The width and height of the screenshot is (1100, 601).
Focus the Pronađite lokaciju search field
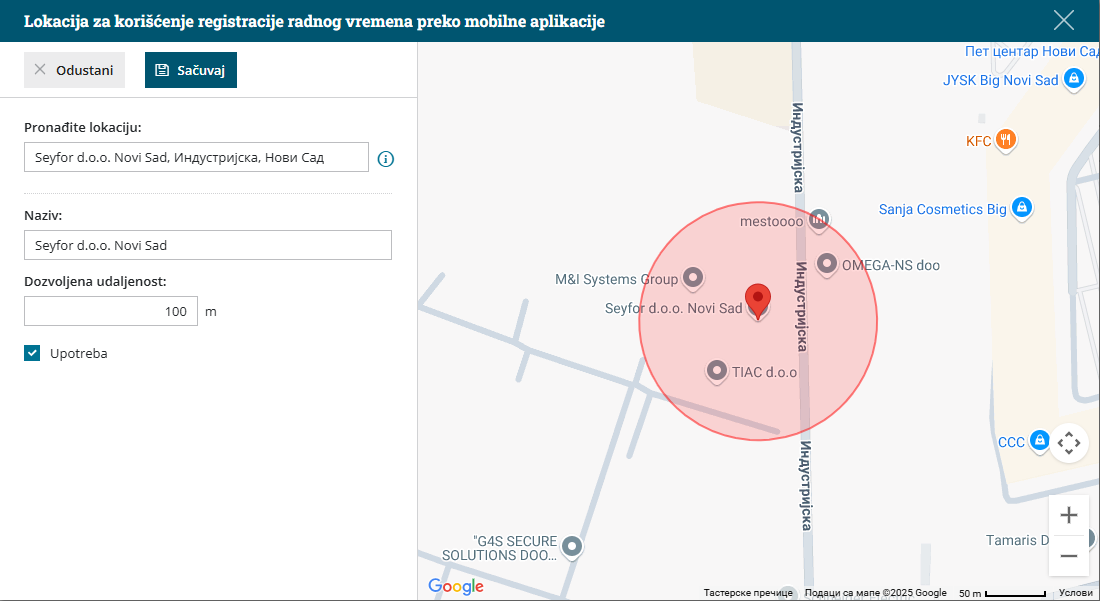[196, 157]
